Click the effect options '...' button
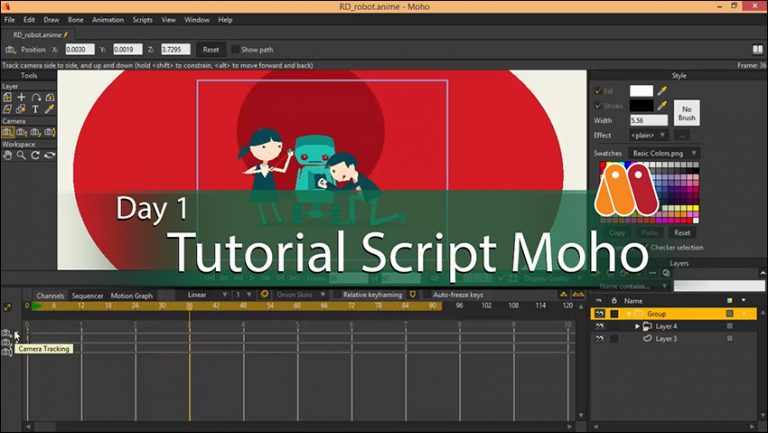768x433 pixels. click(x=682, y=135)
